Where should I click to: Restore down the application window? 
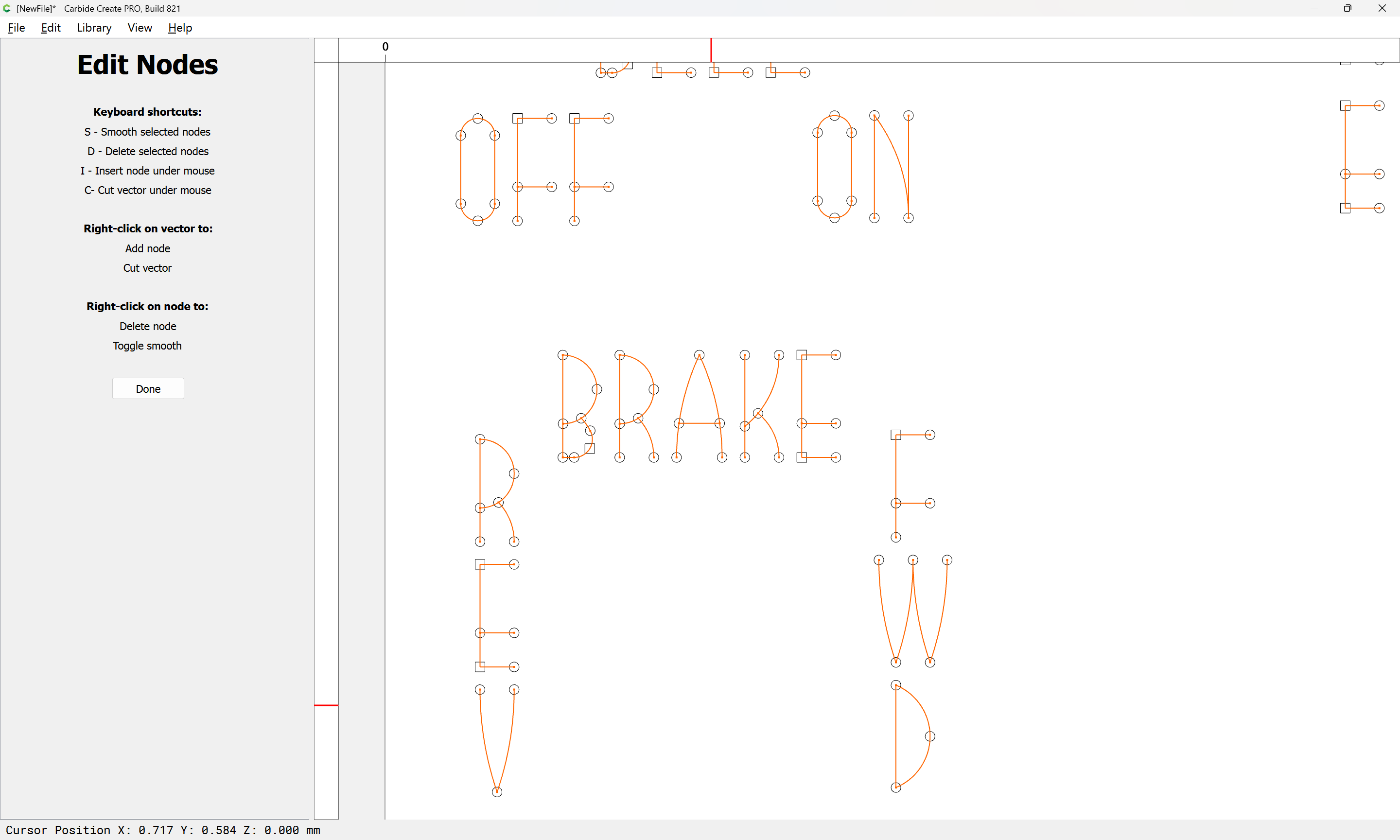point(1347,8)
